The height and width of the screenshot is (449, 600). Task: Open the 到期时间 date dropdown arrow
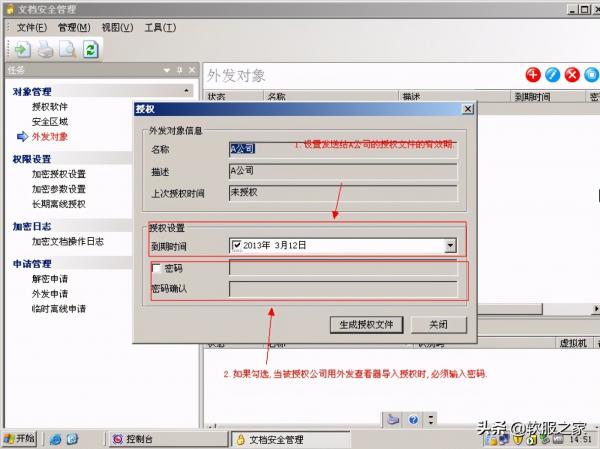click(450, 245)
